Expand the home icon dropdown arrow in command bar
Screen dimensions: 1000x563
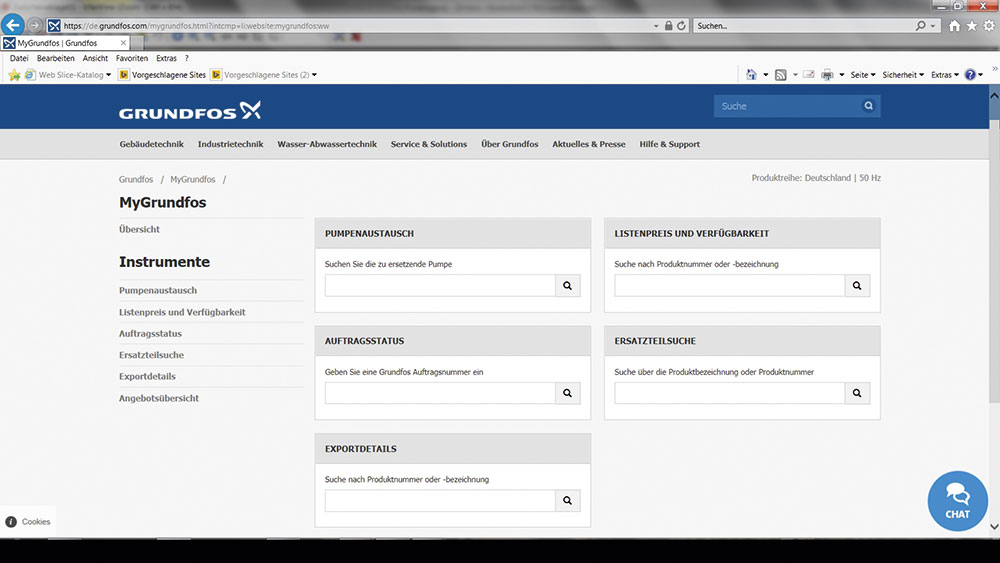765,75
